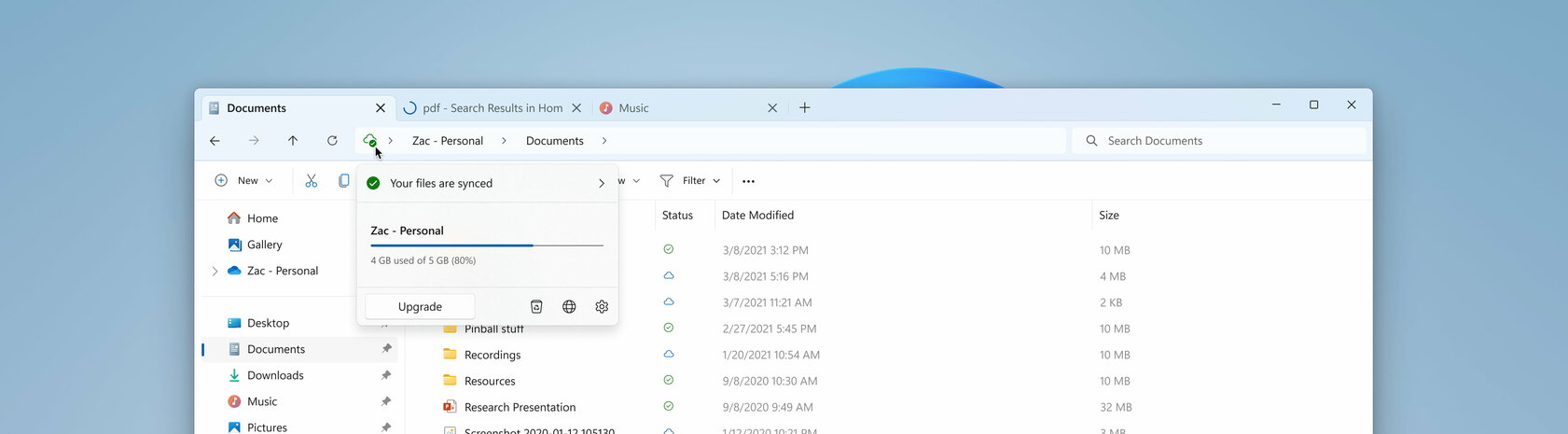Expand the New item dropdown
The image size is (1568, 434).
point(243,180)
